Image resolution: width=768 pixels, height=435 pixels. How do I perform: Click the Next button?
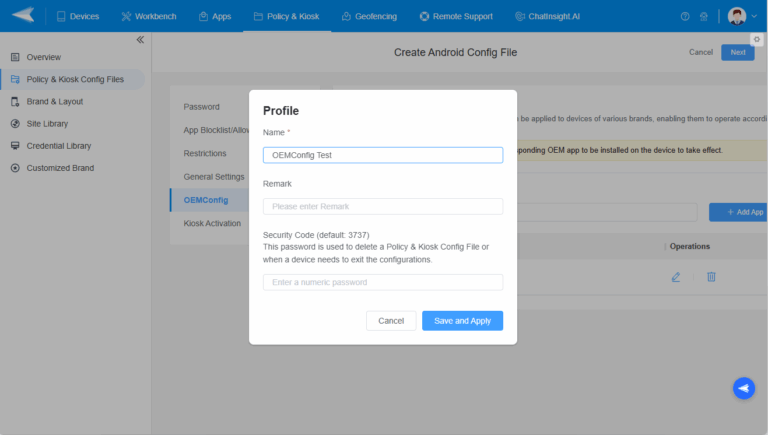pos(738,52)
